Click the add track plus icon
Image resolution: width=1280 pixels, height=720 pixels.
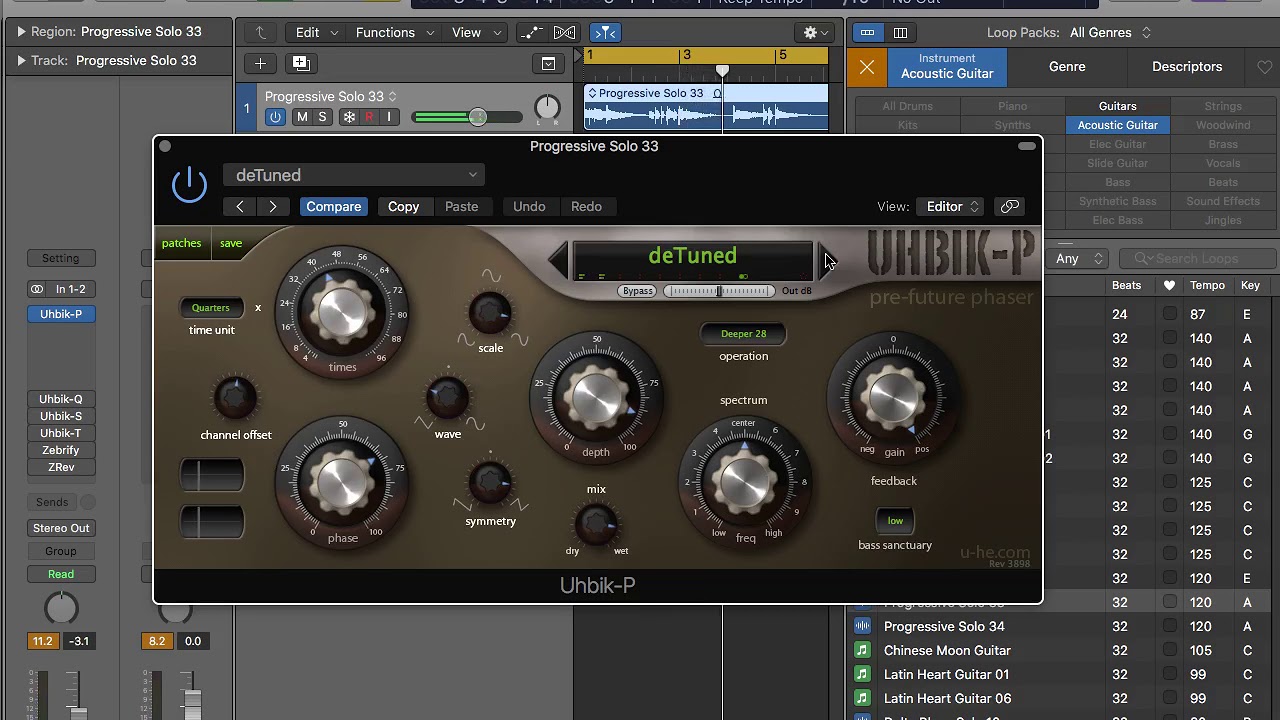pyautogui.click(x=260, y=63)
